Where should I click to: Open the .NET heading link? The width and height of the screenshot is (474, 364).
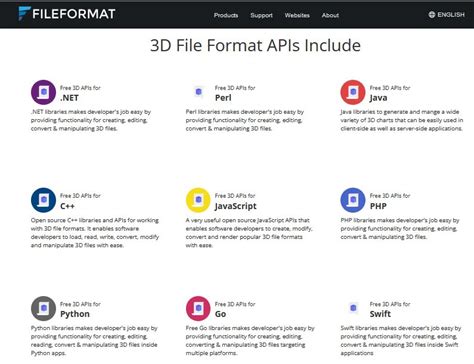[x=69, y=98]
